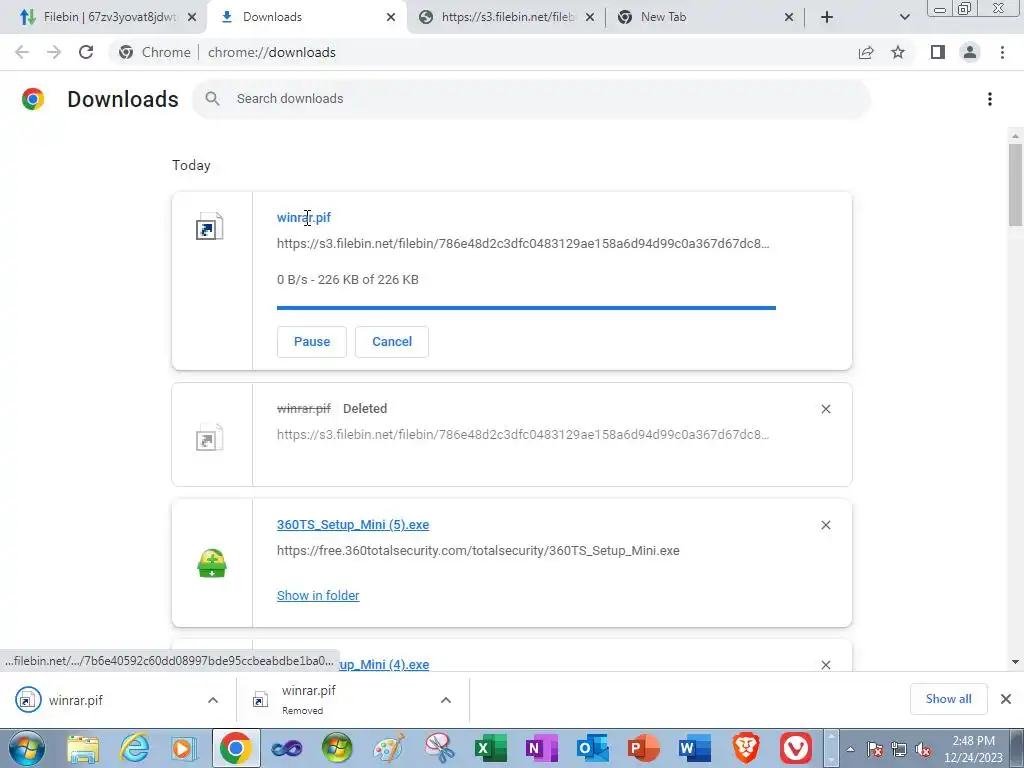Click Show in folder link

pyautogui.click(x=318, y=595)
